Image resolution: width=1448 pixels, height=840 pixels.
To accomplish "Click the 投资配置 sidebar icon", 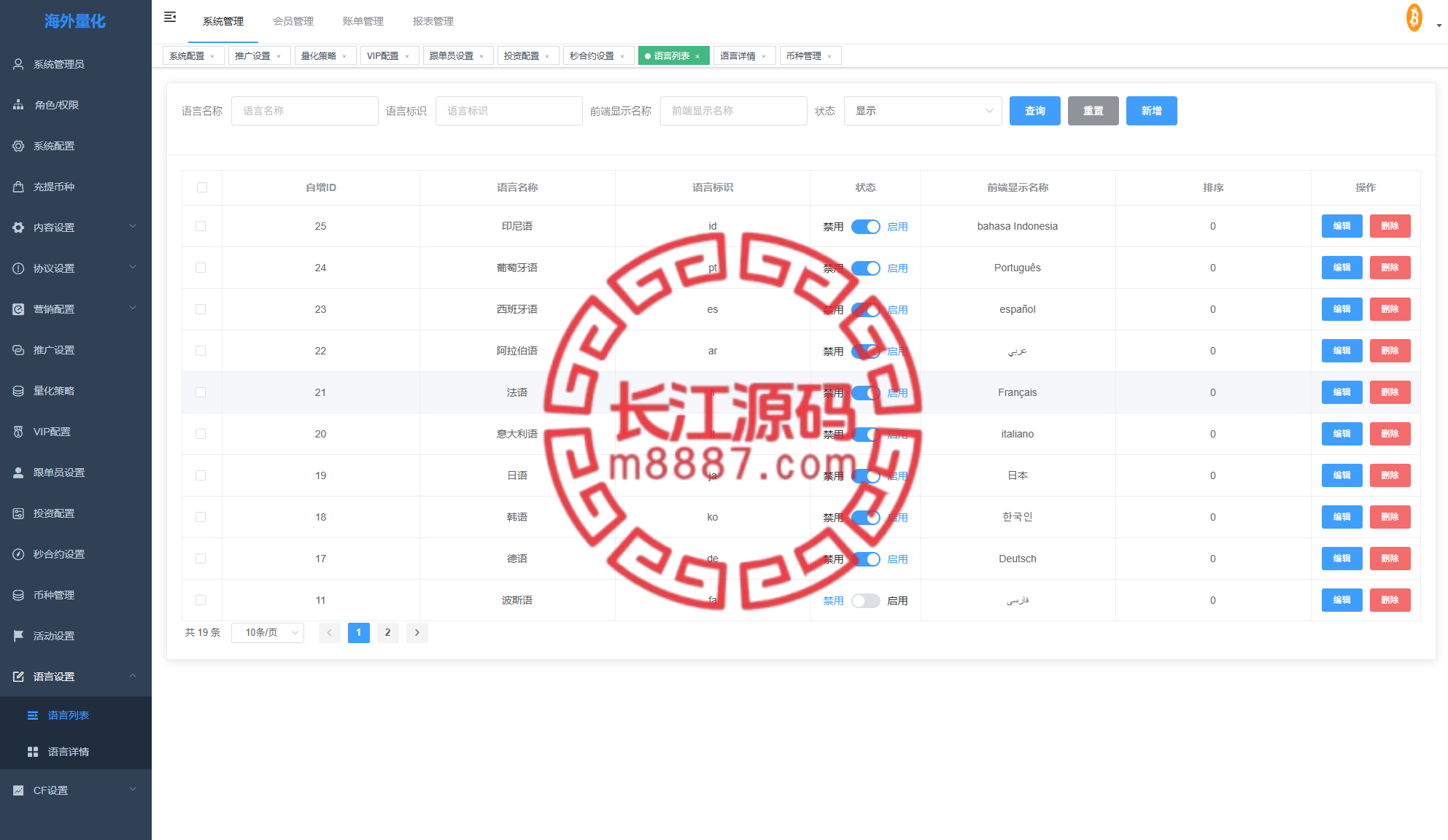I will [x=18, y=513].
